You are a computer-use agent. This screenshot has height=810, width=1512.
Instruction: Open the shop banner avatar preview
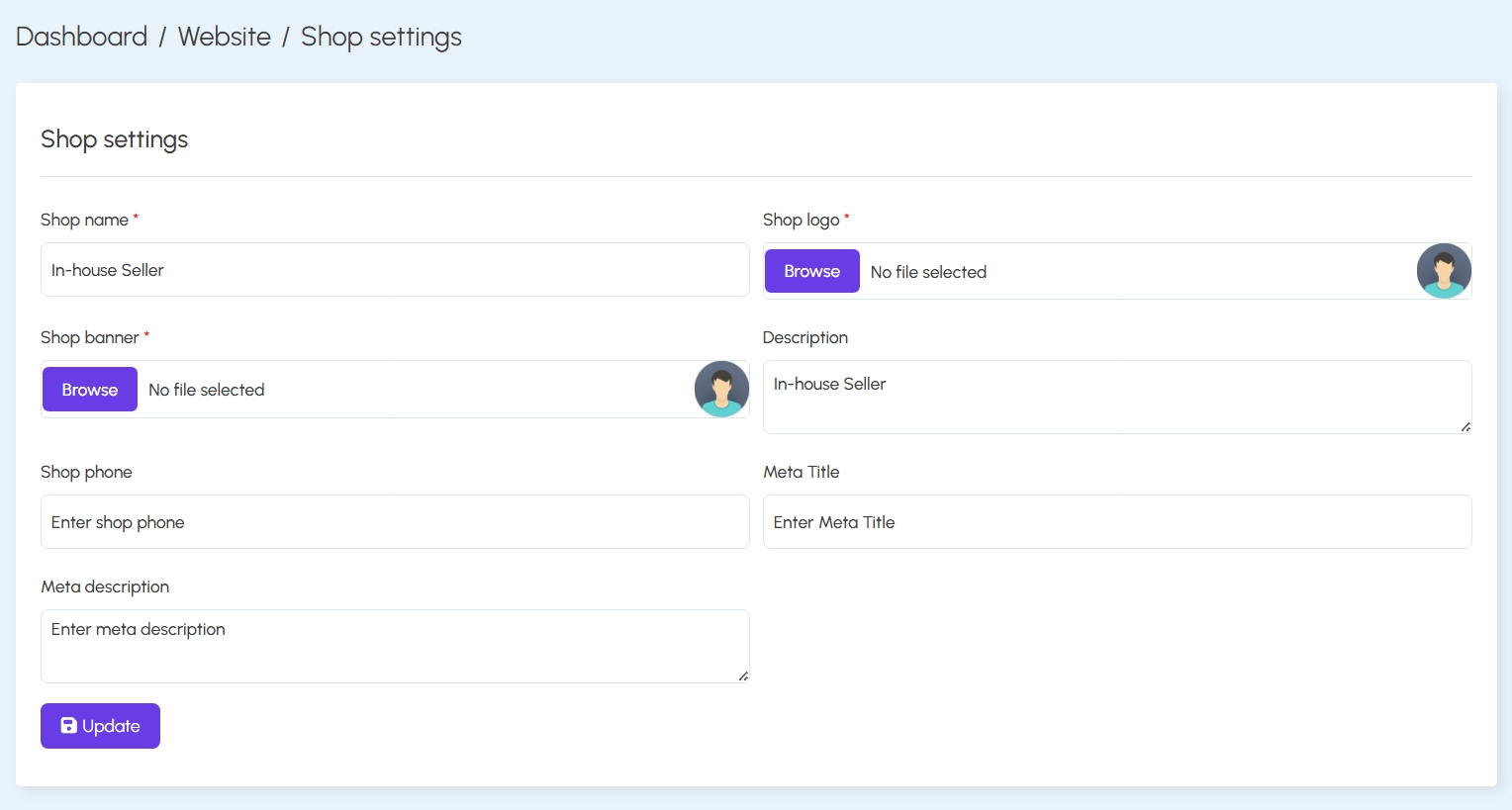coord(721,389)
